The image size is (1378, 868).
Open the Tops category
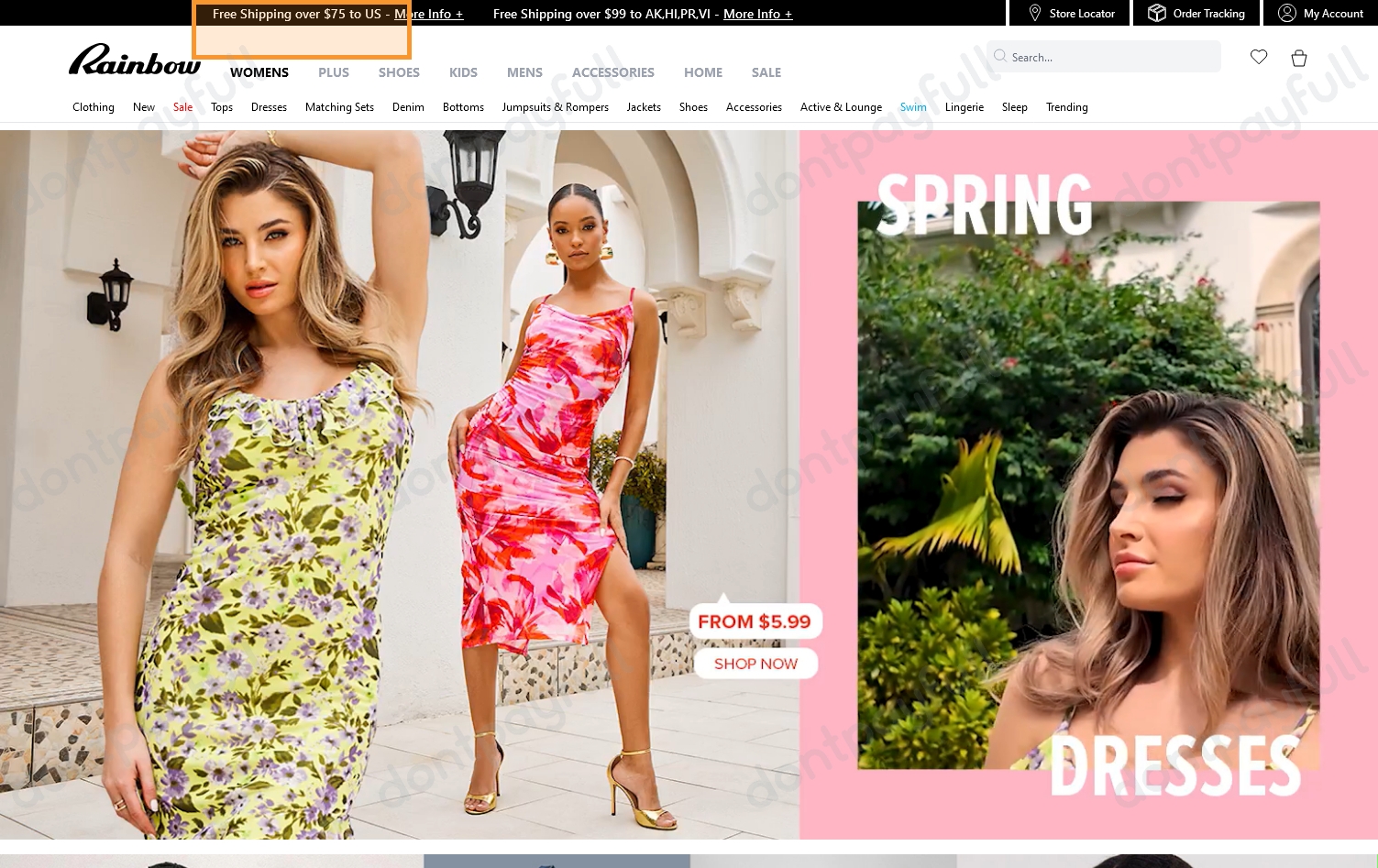click(222, 107)
